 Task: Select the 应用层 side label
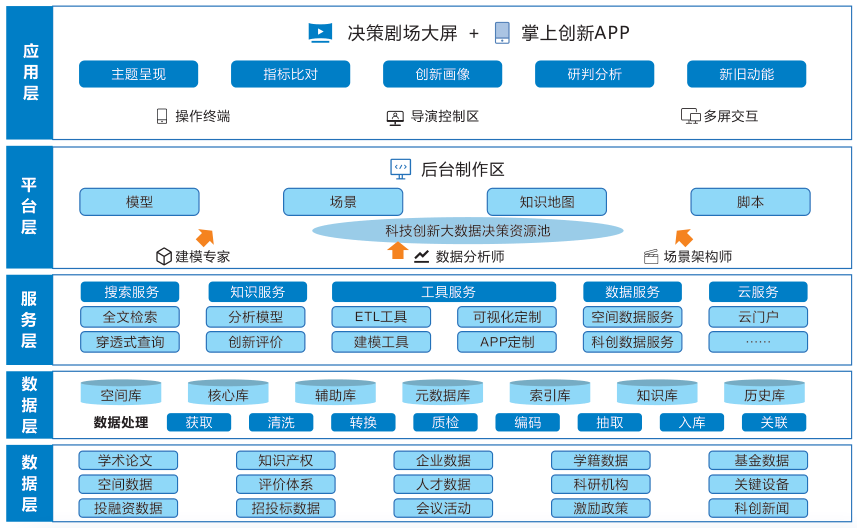coord(30,72)
